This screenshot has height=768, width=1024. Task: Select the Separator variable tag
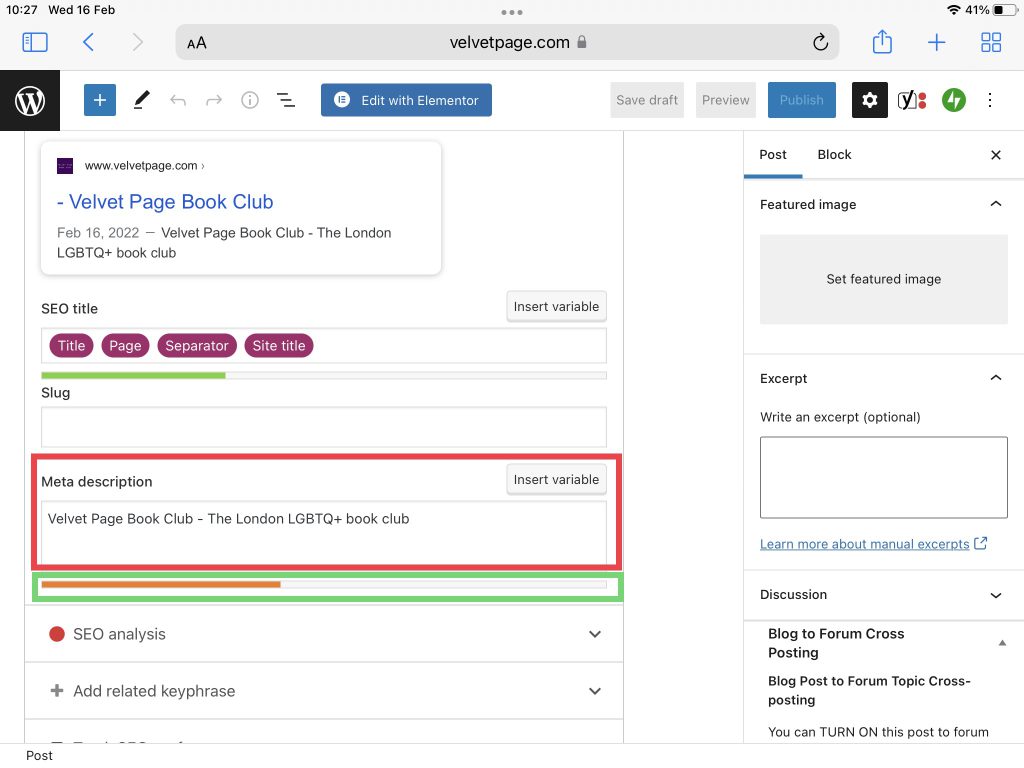click(x=197, y=345)
